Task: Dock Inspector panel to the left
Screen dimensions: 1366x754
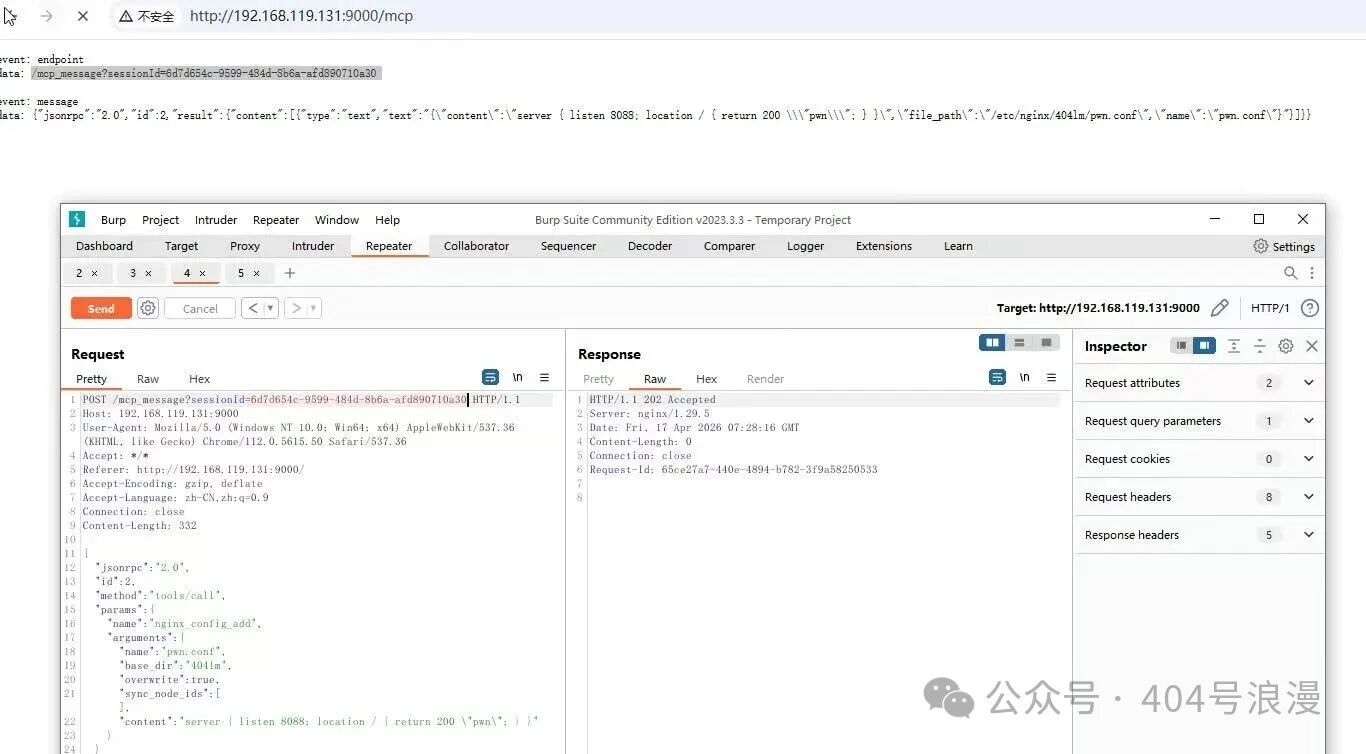Action: (1182, 346)
